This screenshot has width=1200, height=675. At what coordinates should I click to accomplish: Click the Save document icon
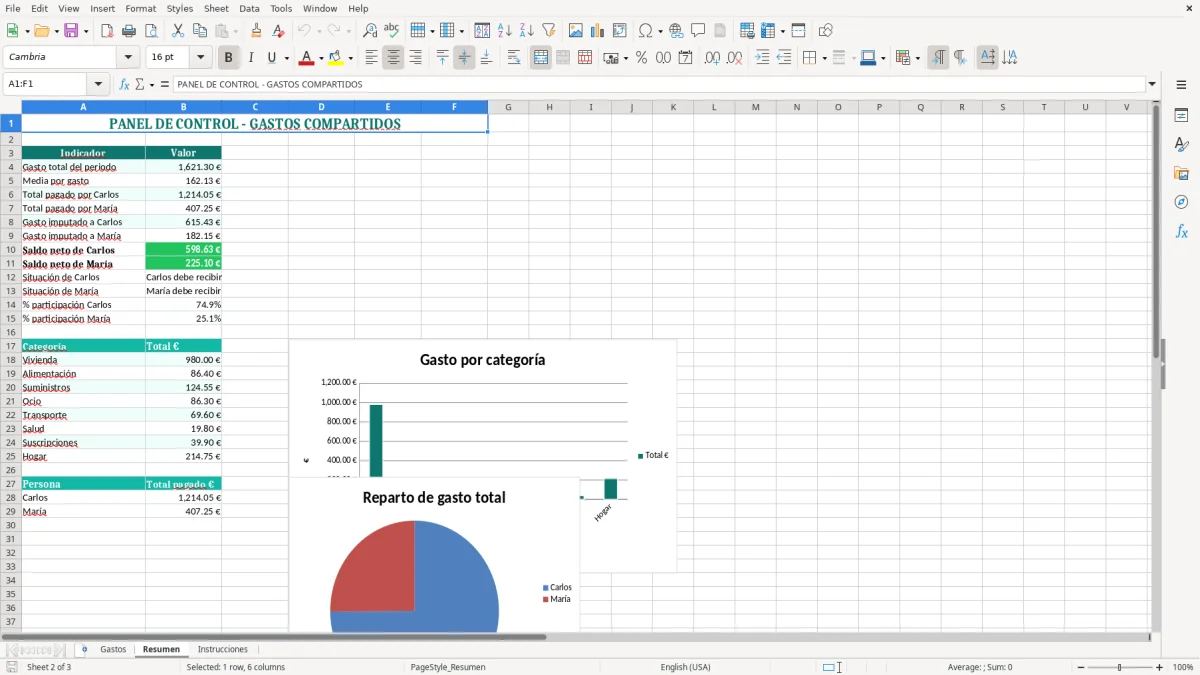tap(71, 31)
